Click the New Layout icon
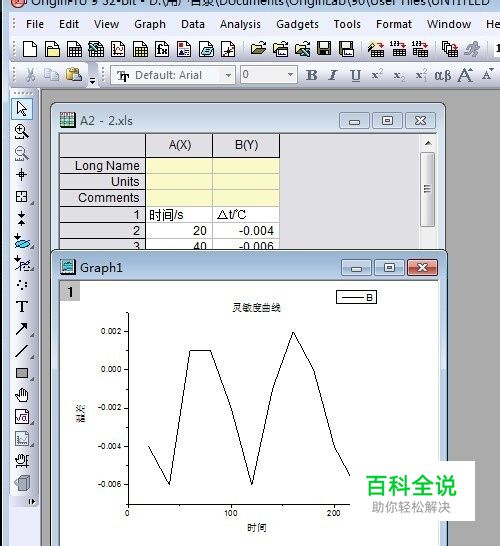Viewport: 500px width, 546px height. coord(184,49)
